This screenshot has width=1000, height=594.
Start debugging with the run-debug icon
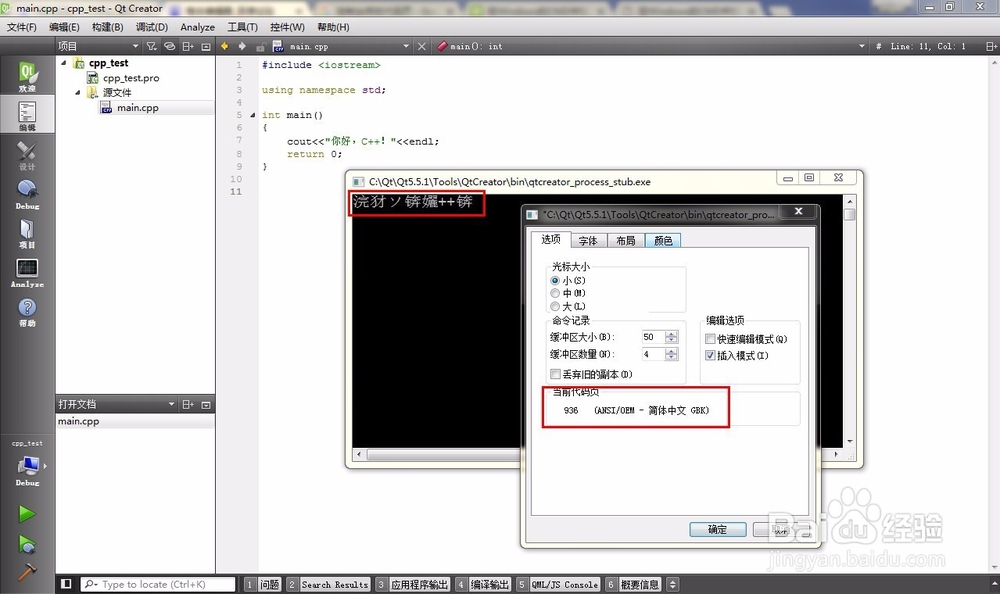[27, 544]
